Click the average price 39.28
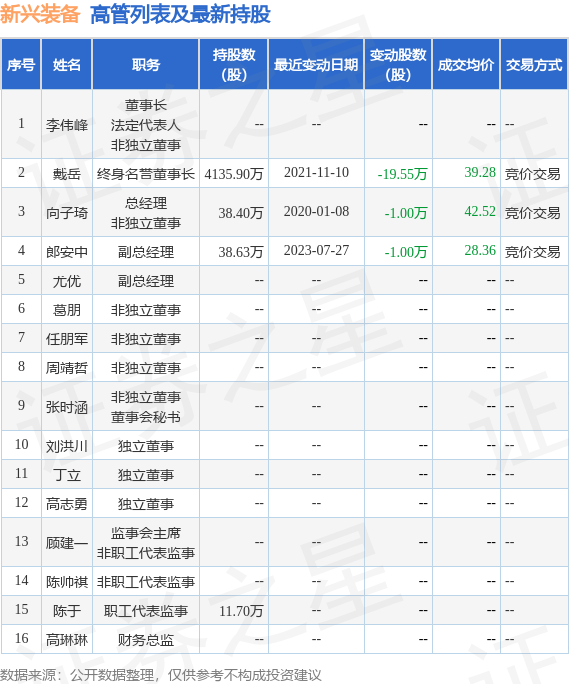Image resolution: width=569 pixels, height=684 pixels. (480, 172)
